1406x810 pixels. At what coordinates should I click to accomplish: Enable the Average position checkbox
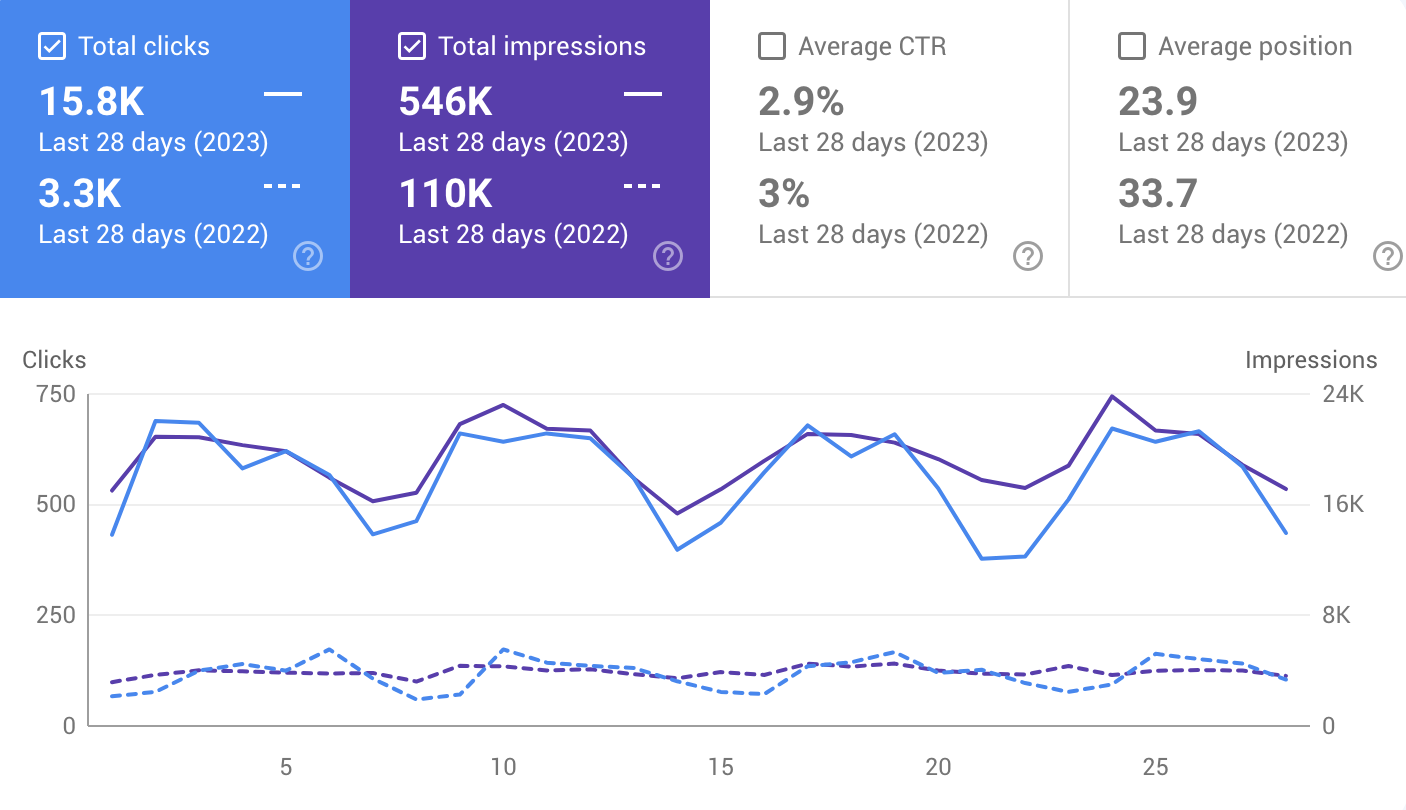tap(1131, 45)
